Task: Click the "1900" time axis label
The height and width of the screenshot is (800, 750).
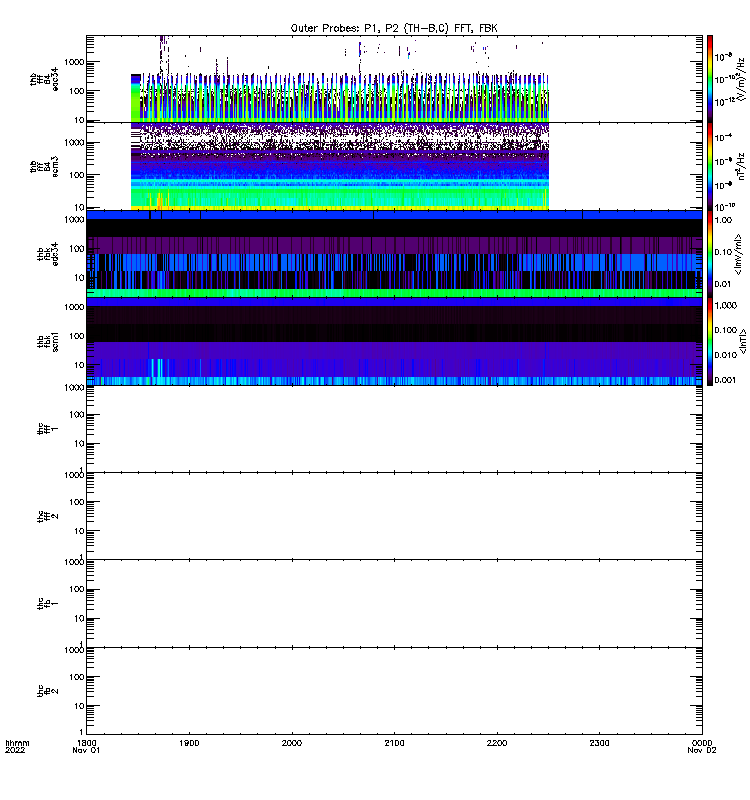Action: 189,743
